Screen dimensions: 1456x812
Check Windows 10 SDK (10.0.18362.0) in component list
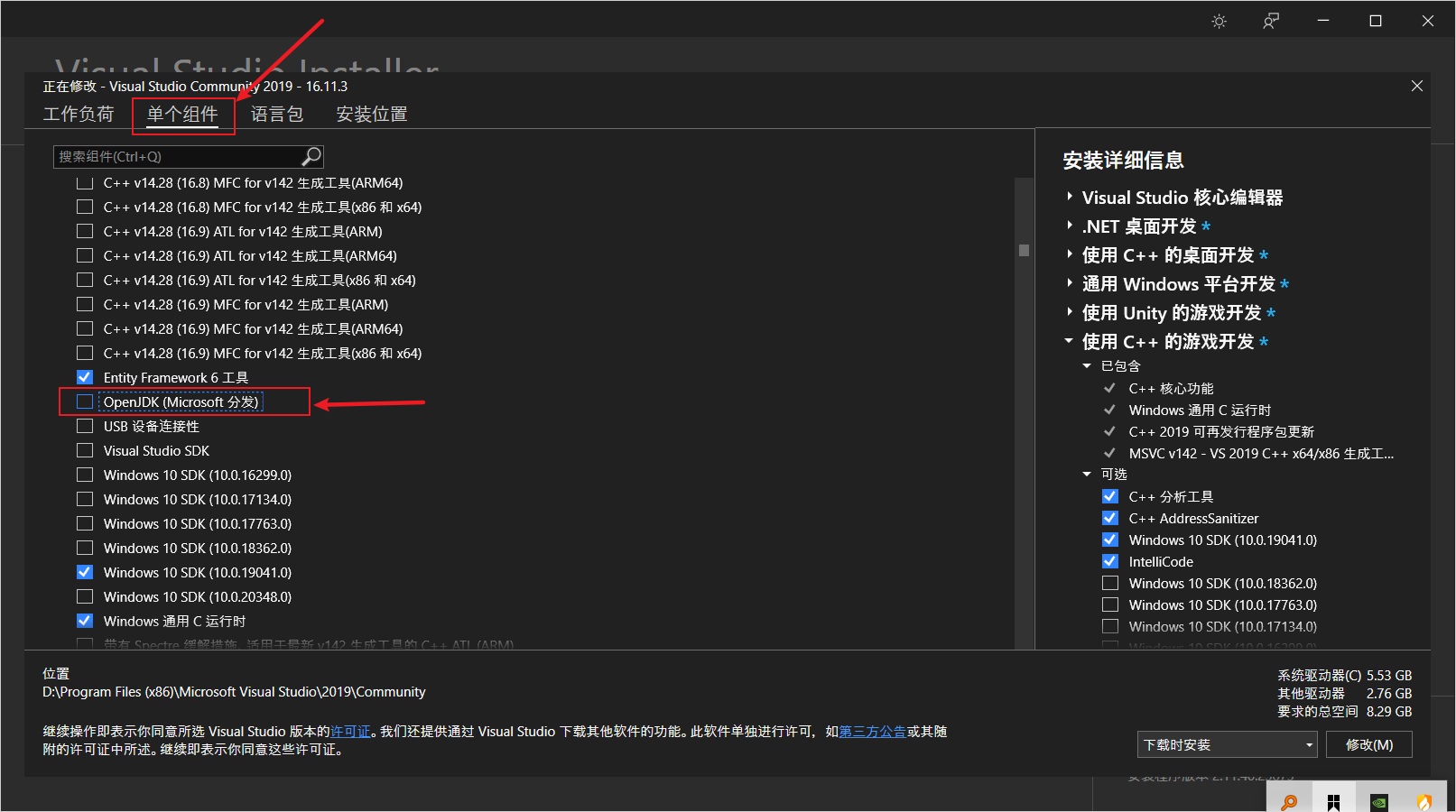coord(85,548)
